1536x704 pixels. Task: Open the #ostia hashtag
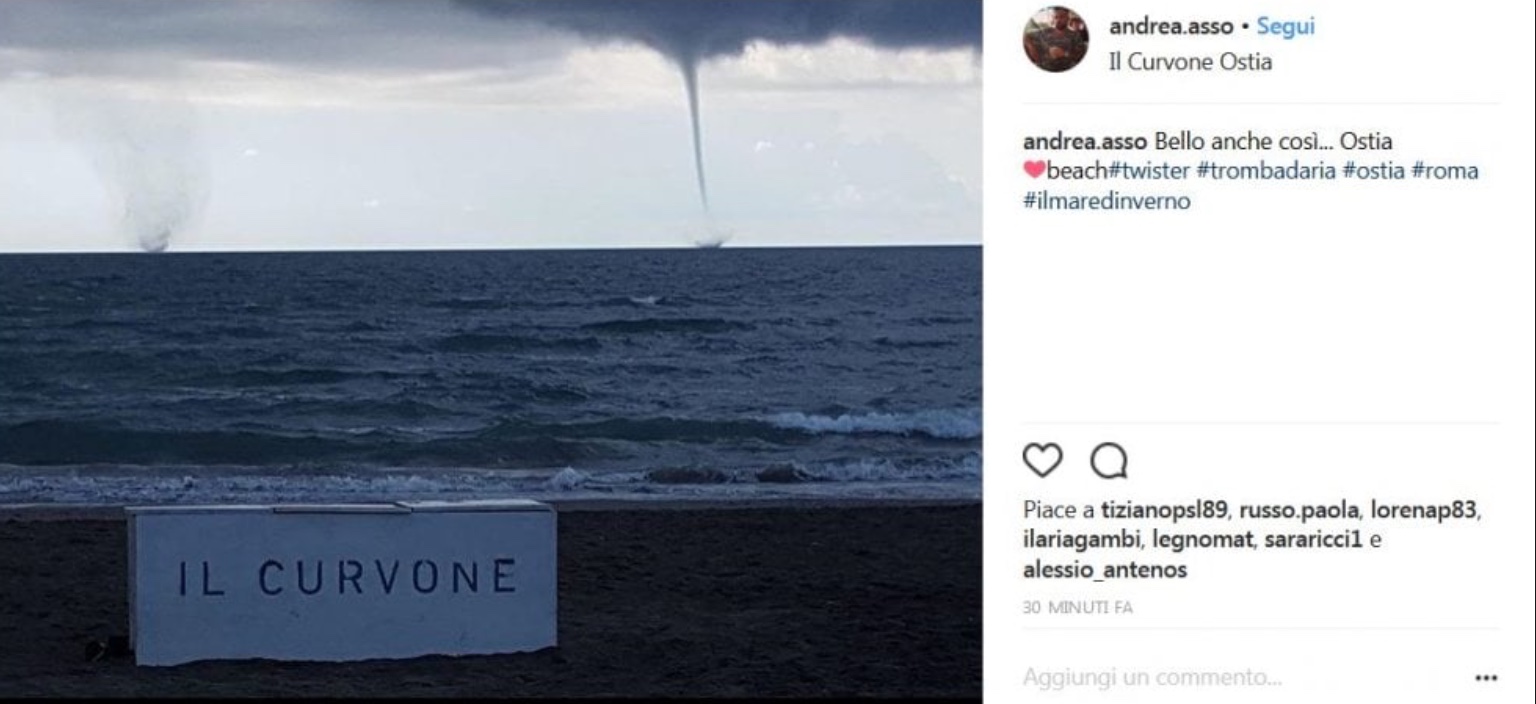click(x=1373, y=171)
